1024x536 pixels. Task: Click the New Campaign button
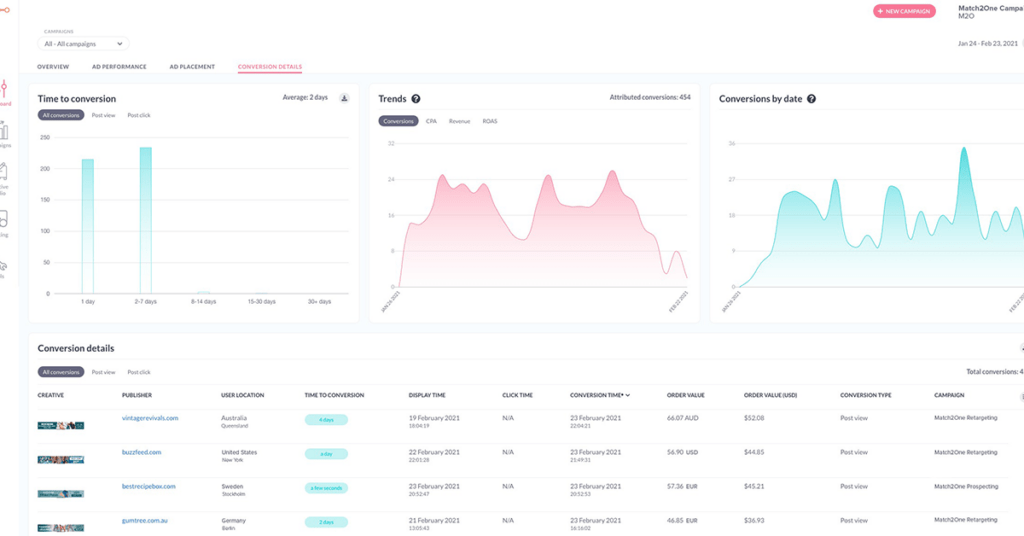pos(904,11)
